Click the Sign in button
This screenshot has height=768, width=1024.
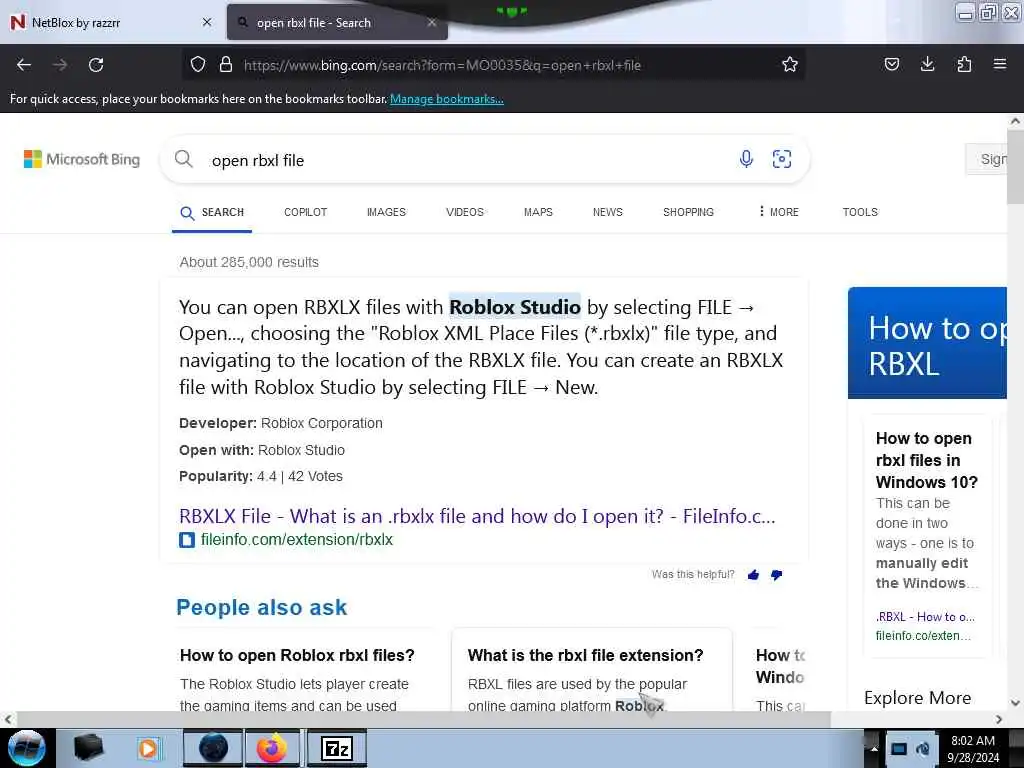pyautogui.click(x=987, y=159)
